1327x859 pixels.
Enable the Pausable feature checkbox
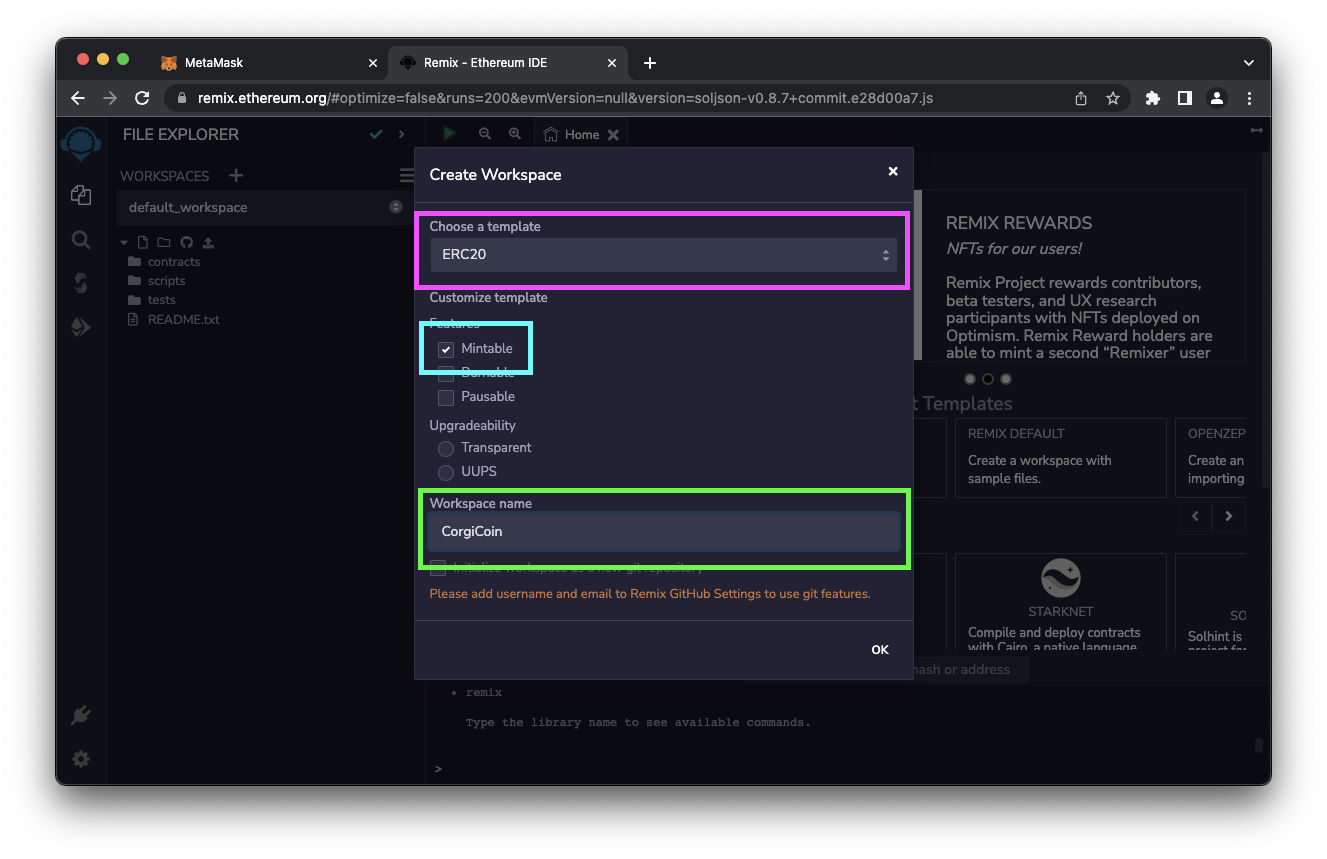[446, 397]
